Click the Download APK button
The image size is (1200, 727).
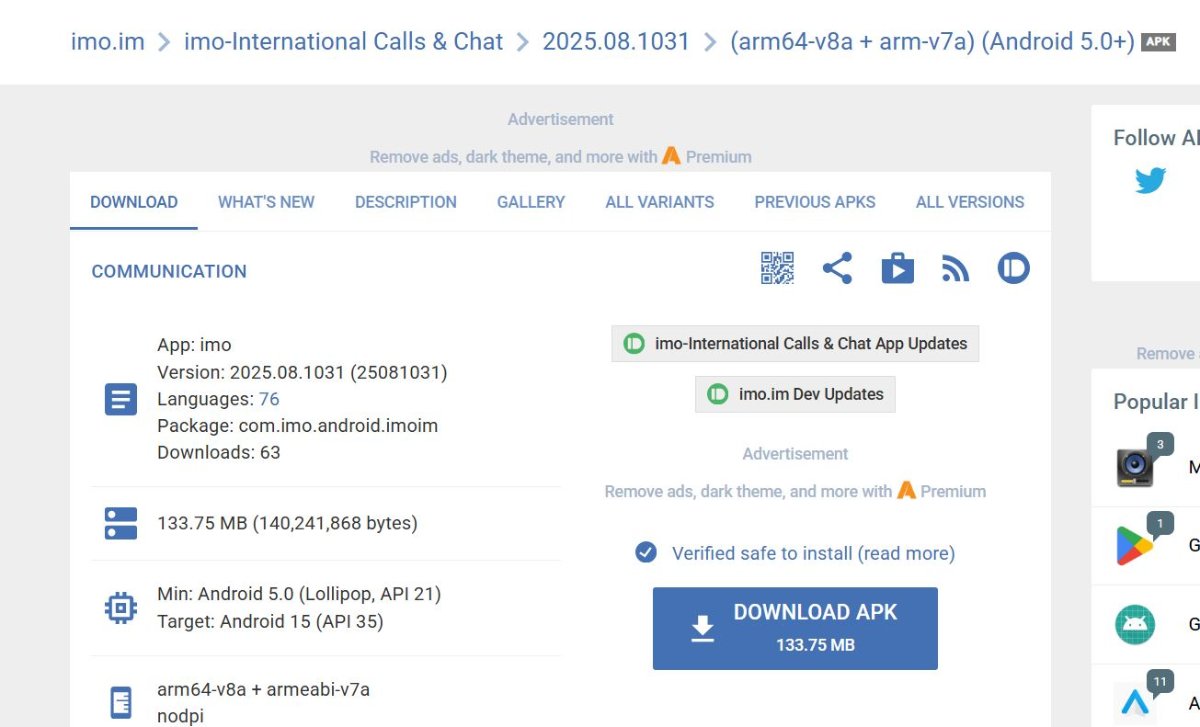coord(795,628)
